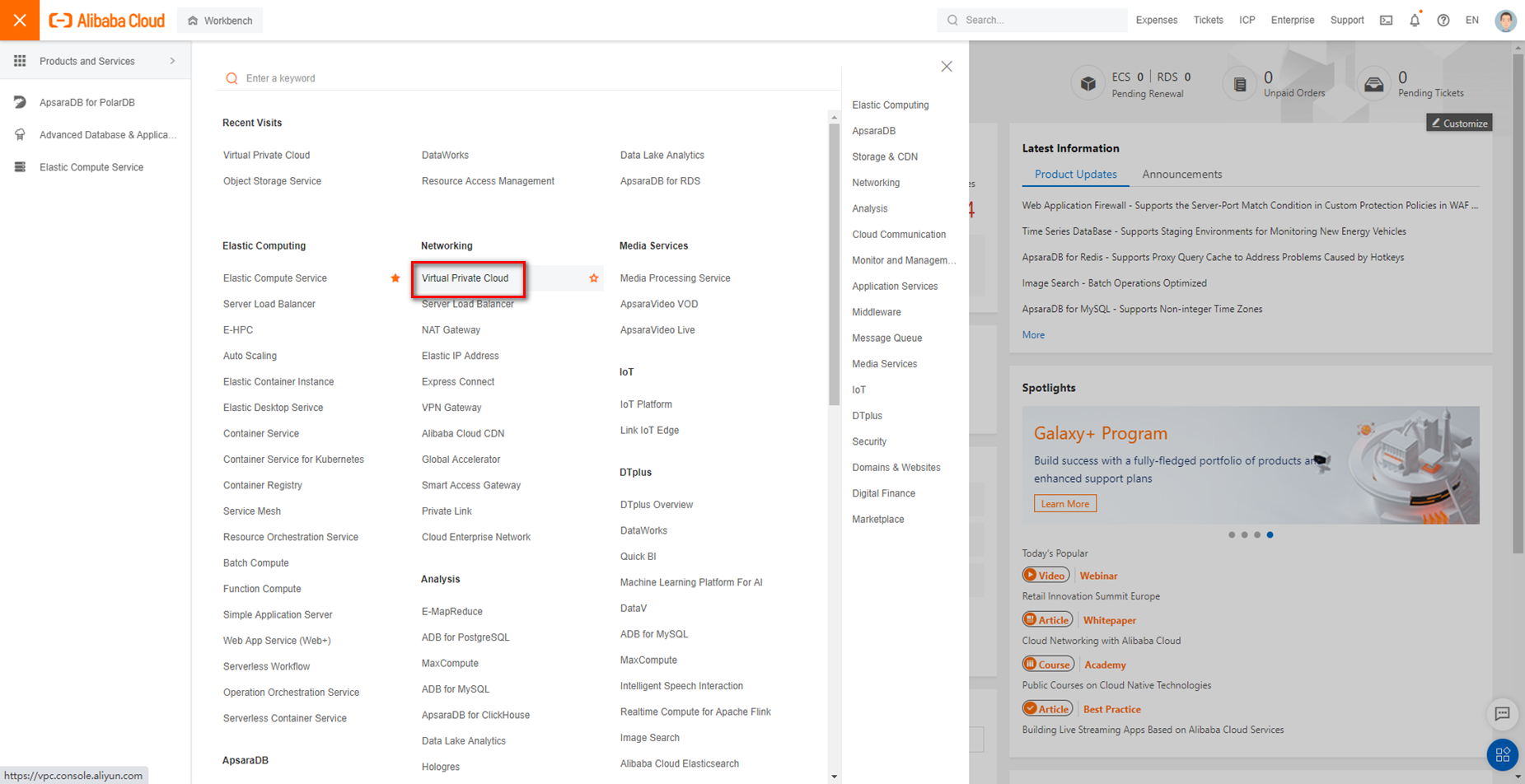Image resolution: width=1525 pixels, height=784 pixels.
Task: Click the ApsaraDB for PolarDB sidebar icon
Action: pos(20,102)
